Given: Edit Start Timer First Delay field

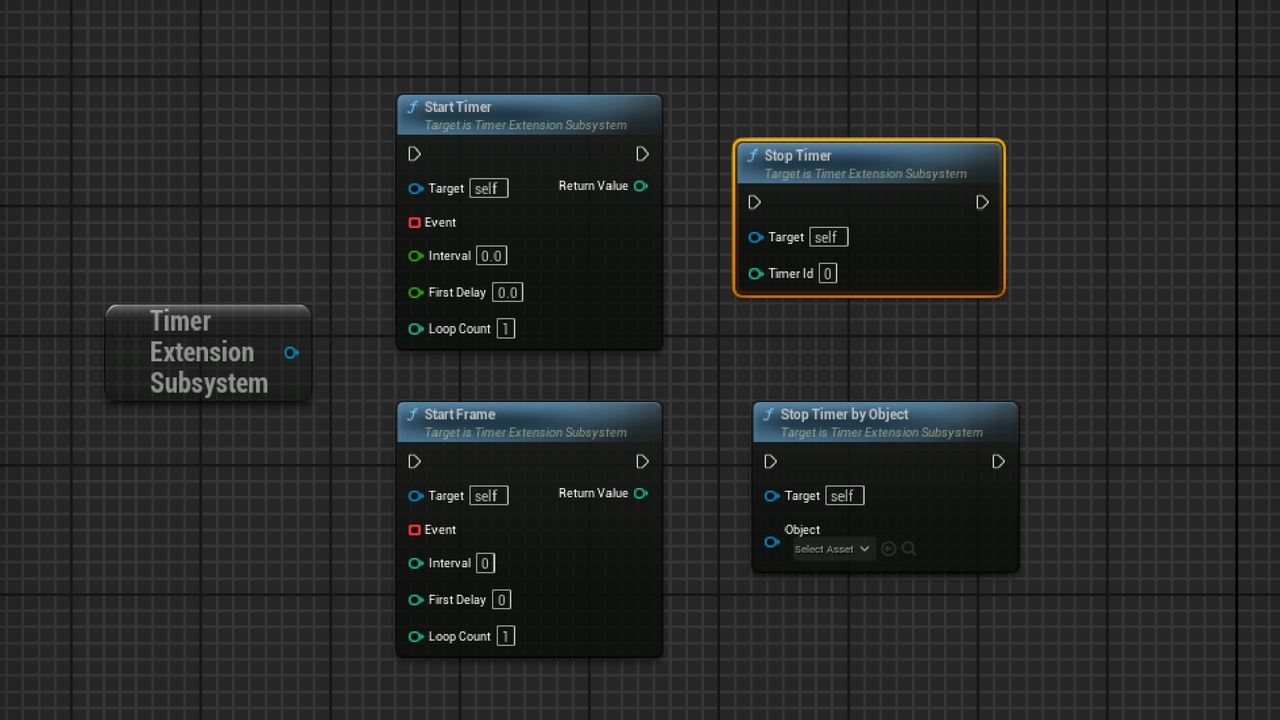Looking at the screenshot, I should tap(507, 293).
